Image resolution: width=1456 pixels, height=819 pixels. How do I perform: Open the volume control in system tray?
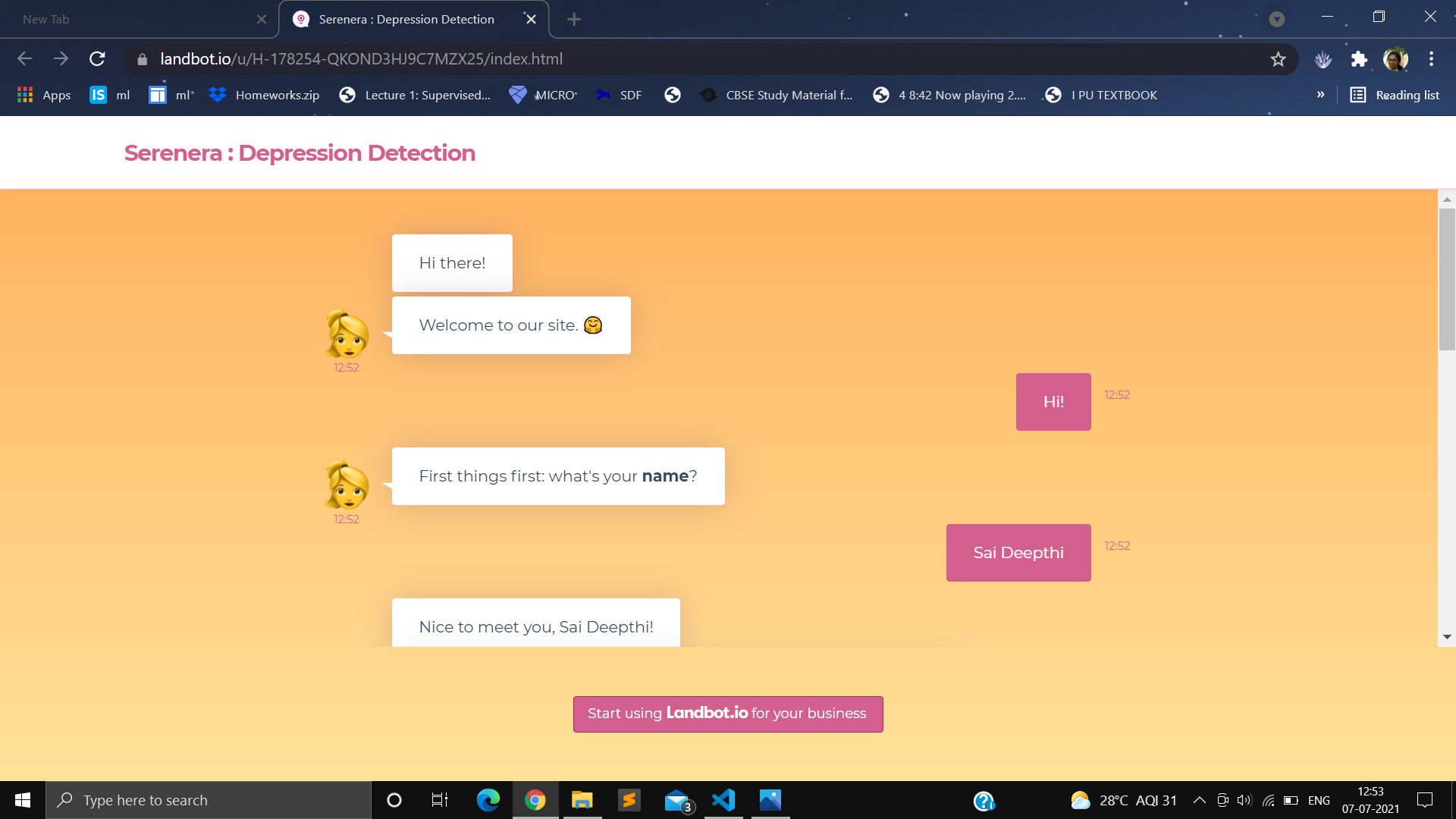point(1244,800)
